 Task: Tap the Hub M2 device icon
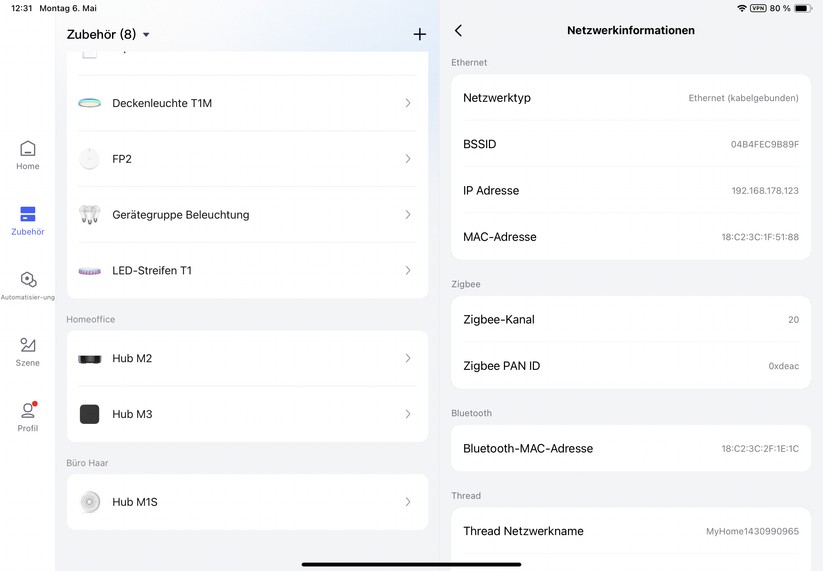[x=90, y=359]
